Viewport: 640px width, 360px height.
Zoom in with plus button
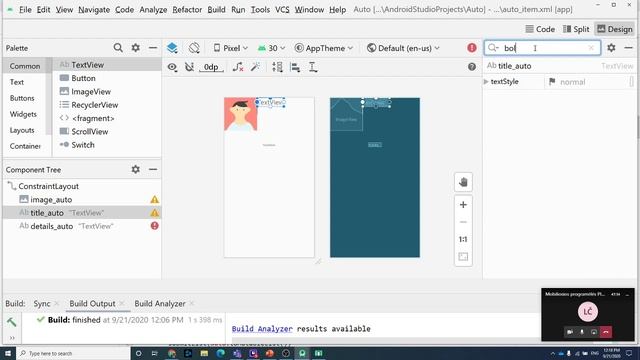click(x=463, y=204)
